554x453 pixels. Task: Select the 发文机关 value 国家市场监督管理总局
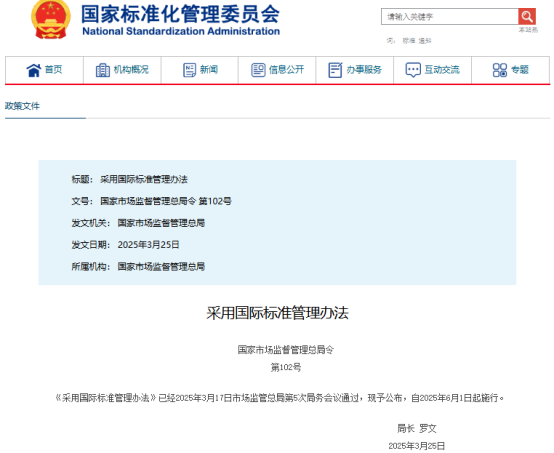(161, 223)
